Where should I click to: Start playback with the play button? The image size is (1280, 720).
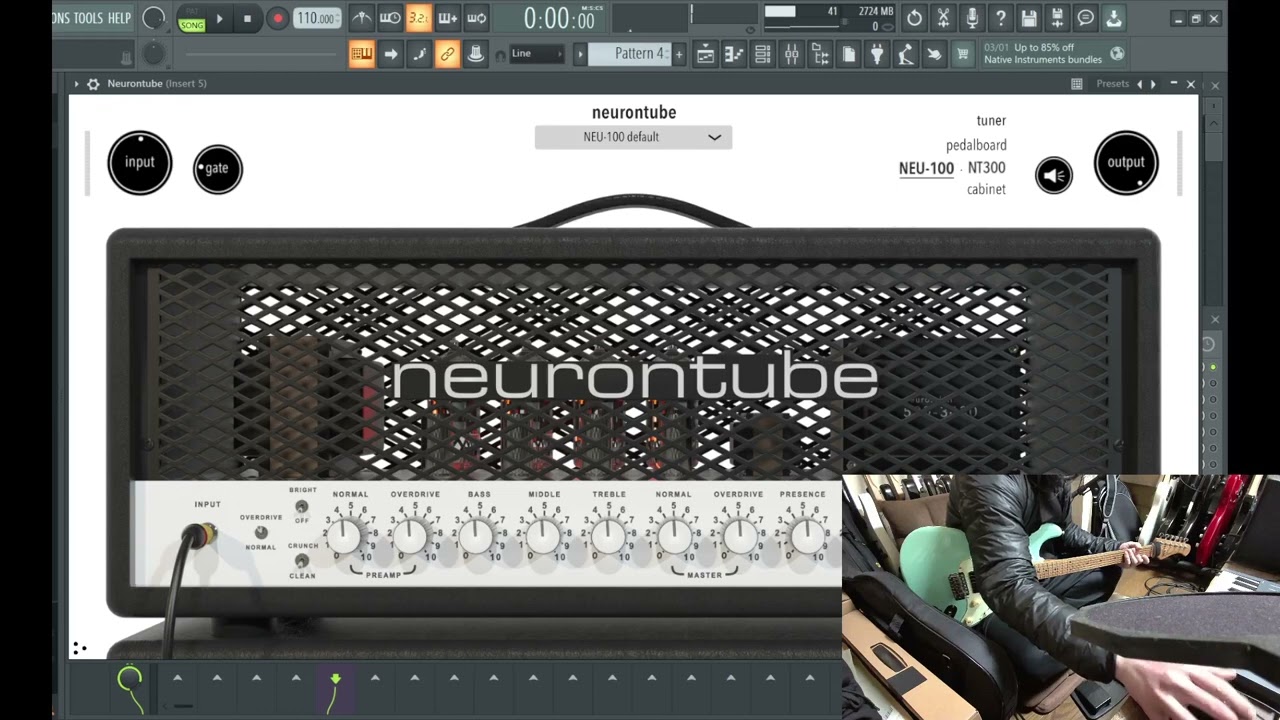(220, 19)
